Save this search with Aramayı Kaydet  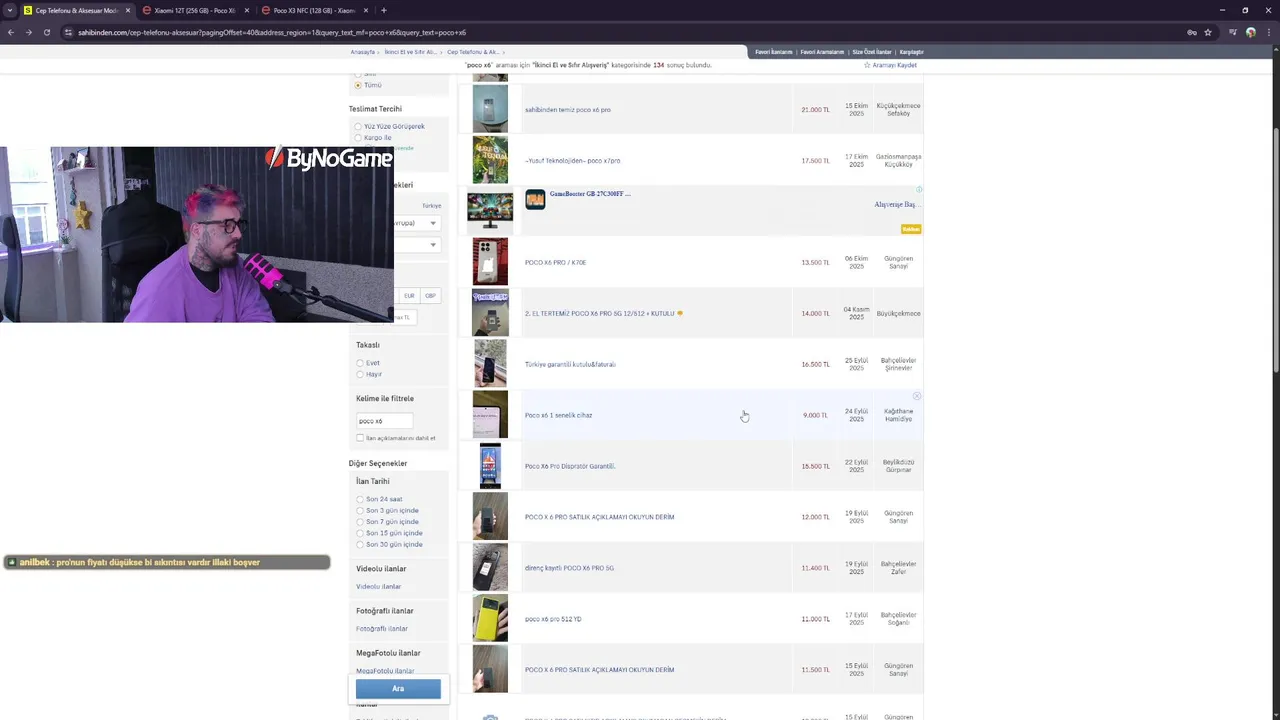891,65
